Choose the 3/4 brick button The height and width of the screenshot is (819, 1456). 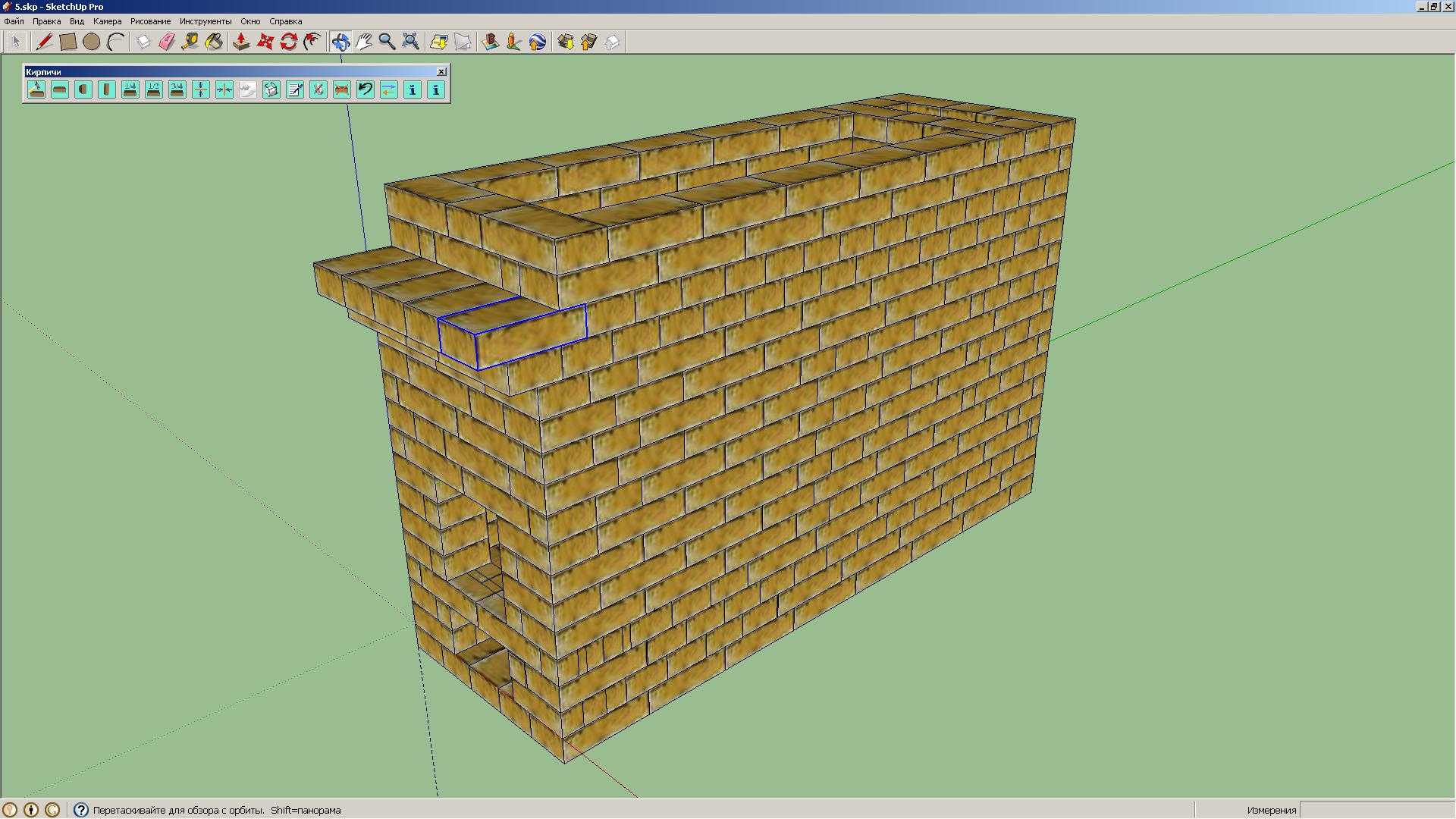177,89
